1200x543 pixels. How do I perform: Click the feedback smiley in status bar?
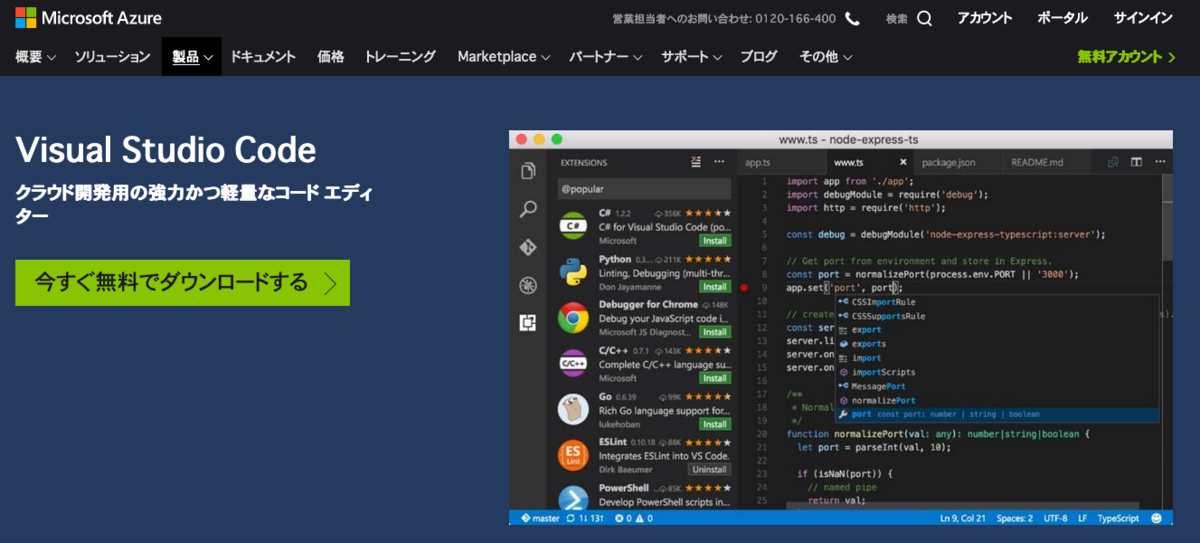pos(1157,518)
